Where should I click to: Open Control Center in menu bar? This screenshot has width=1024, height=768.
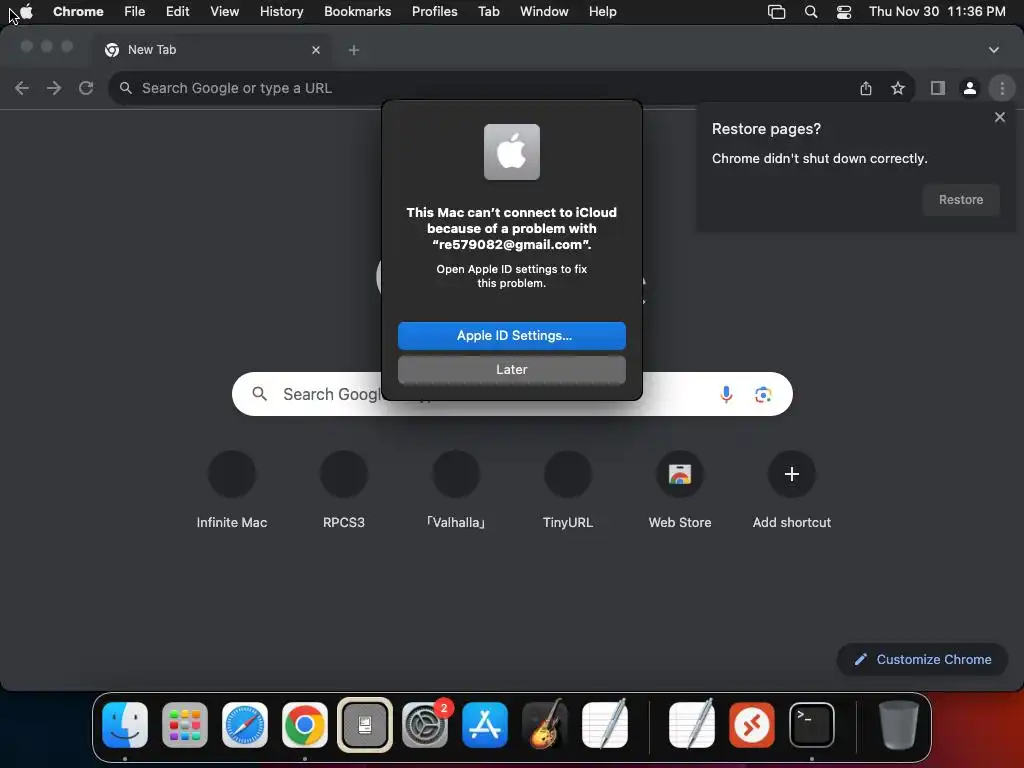[x=844, y=12]
